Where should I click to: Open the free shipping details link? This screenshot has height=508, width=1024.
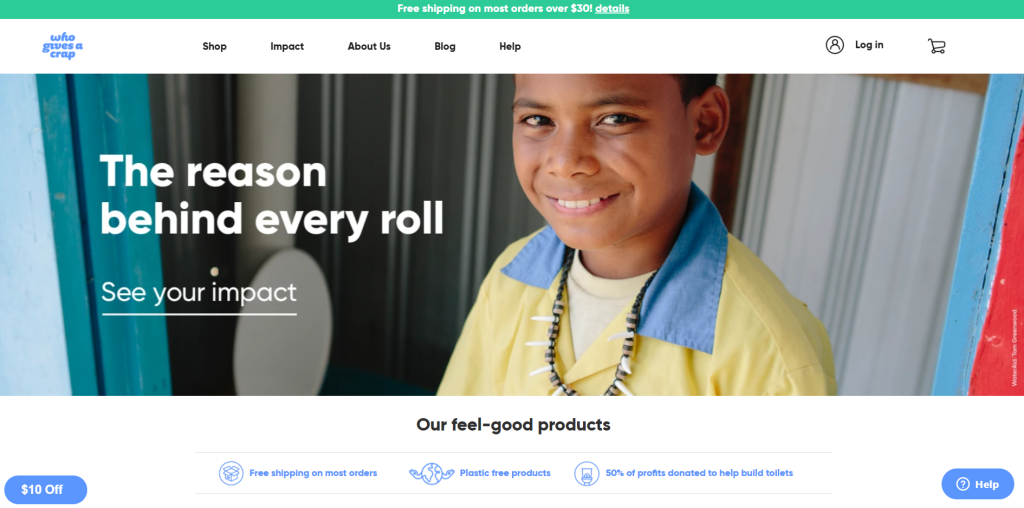coord(612,8)
